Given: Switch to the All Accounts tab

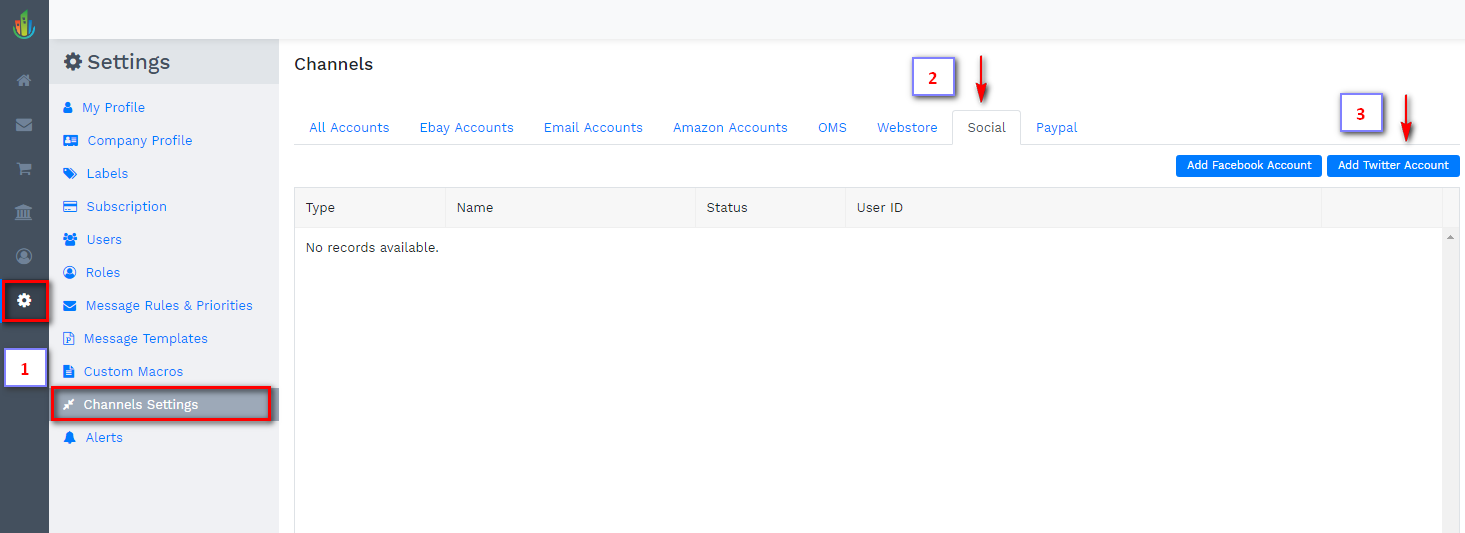Looking at the screenshot, I should coord(349,128).
